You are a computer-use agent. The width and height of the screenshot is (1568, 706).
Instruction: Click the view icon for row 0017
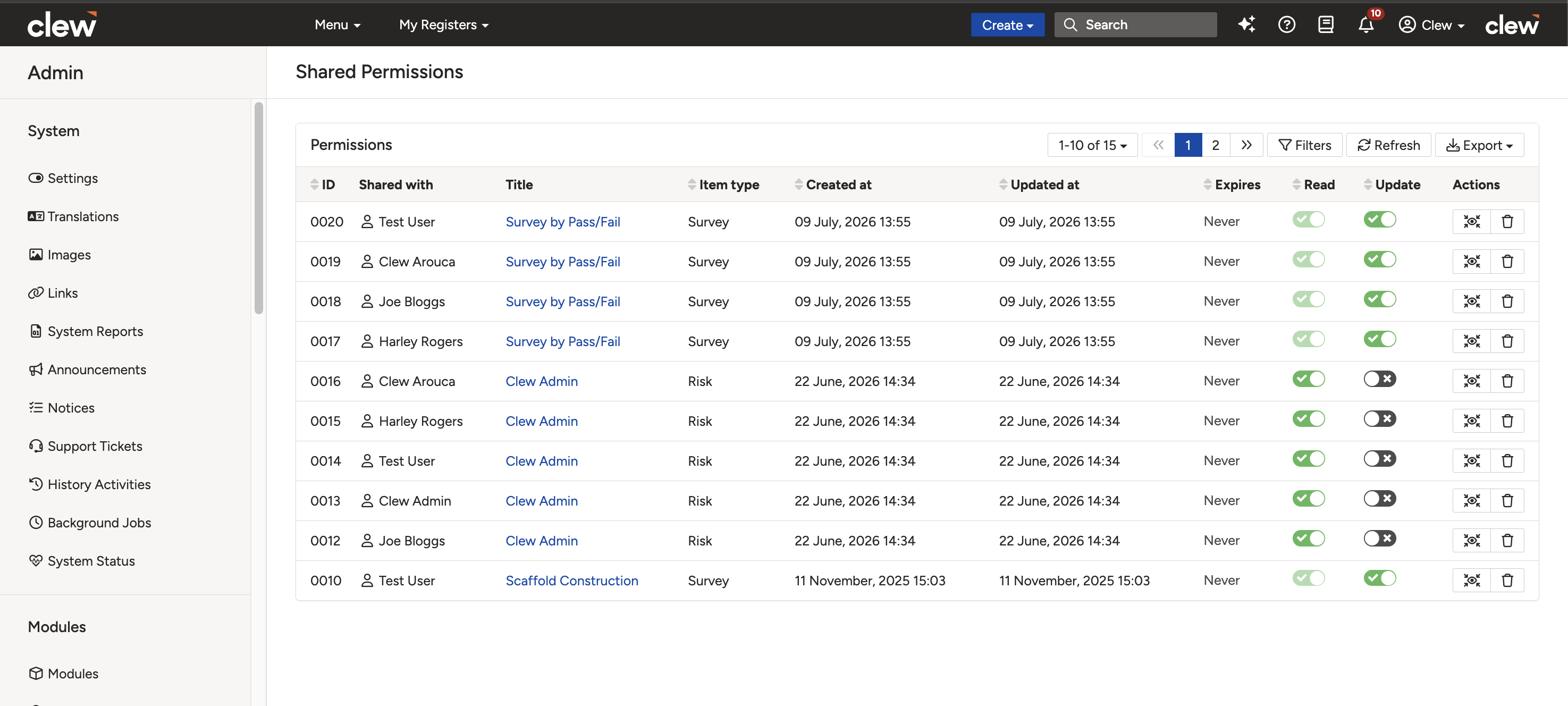coord(1471,341)
